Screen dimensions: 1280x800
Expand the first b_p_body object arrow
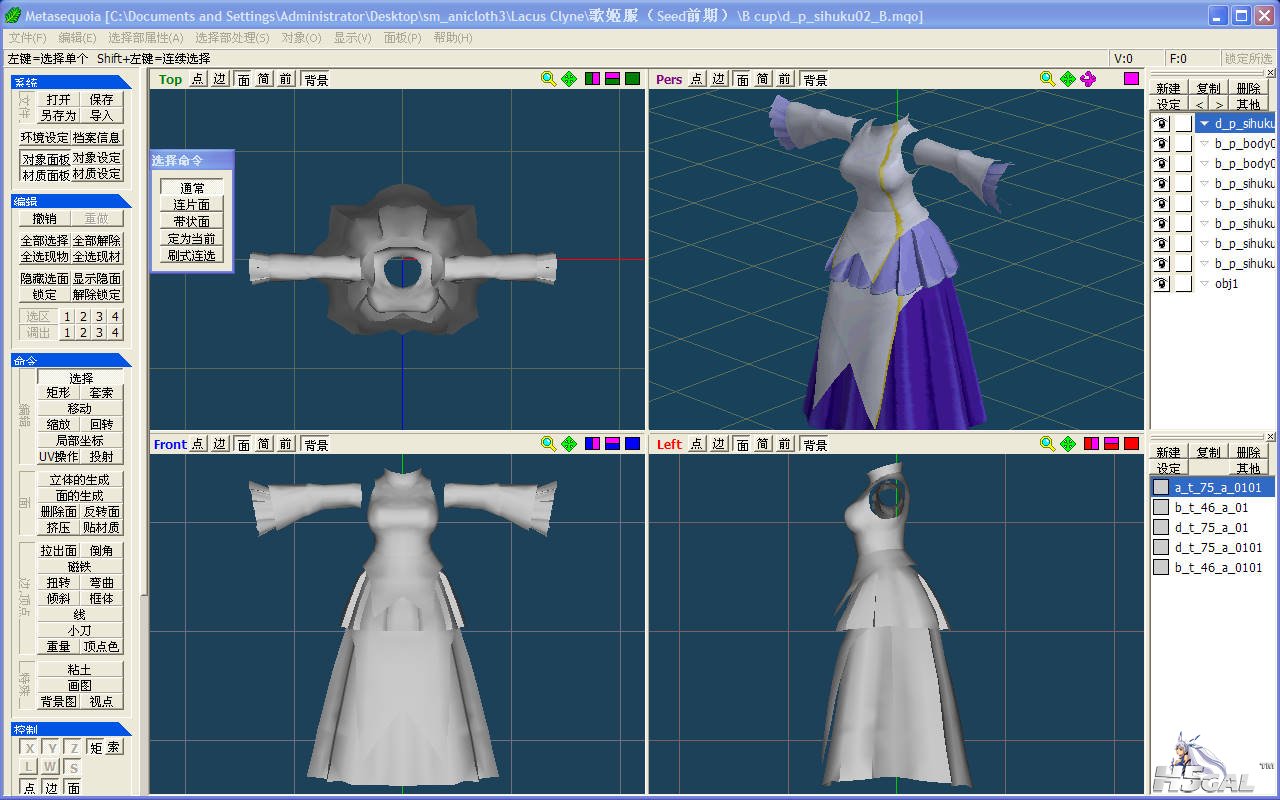tap(1205, 144)
